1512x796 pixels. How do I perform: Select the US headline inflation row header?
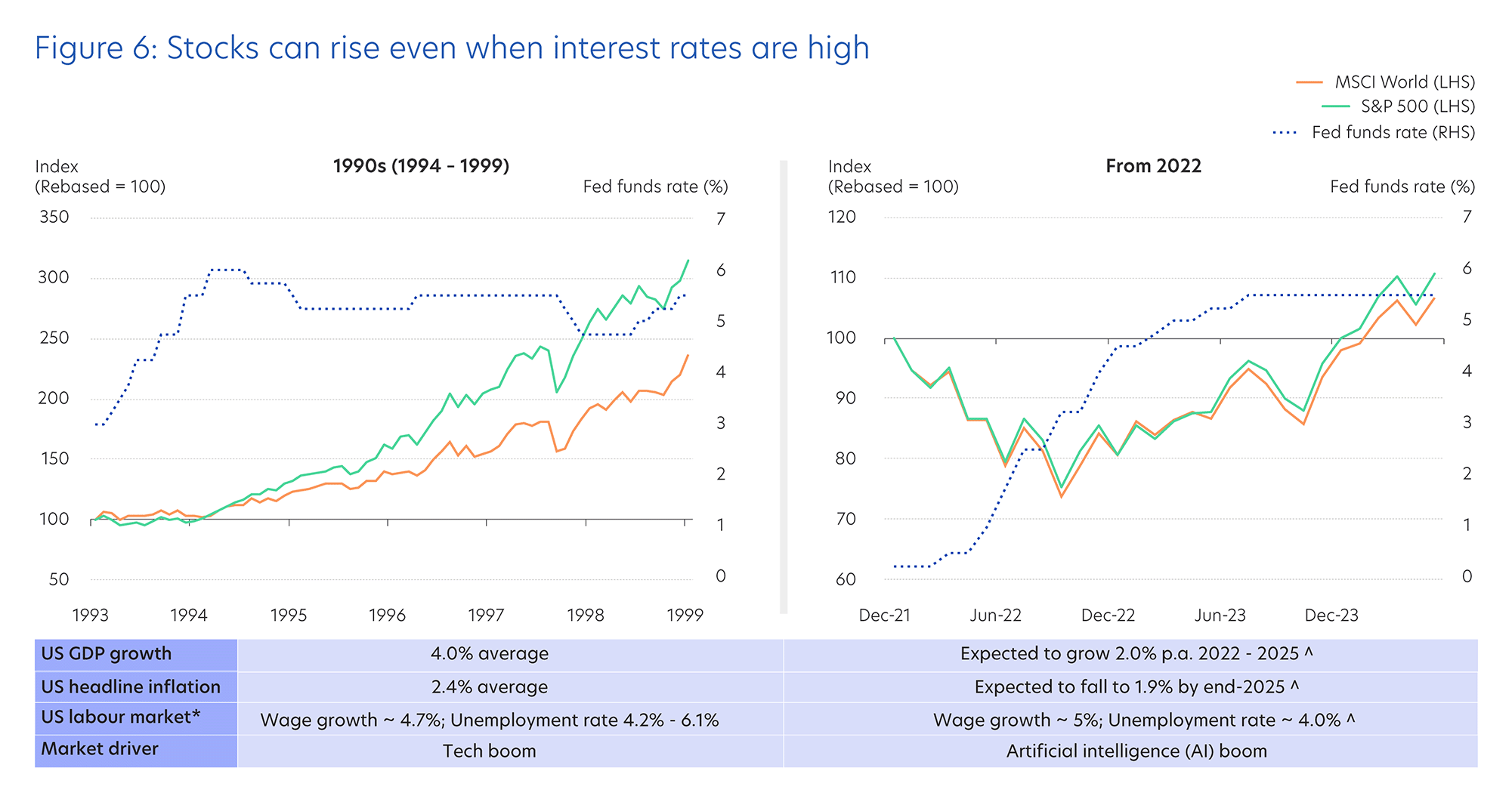point(131,687)
